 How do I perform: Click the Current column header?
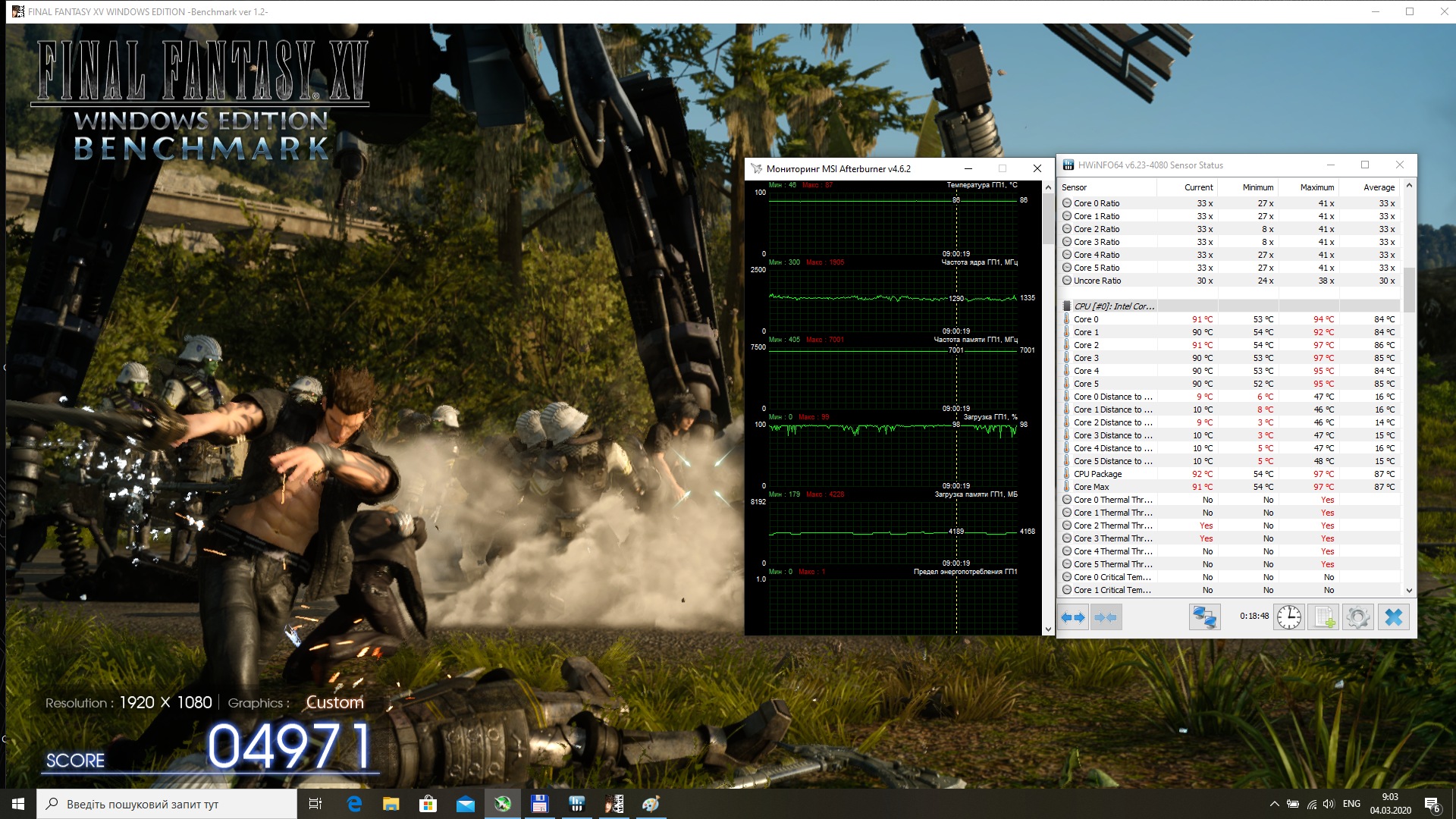tap(1198, 187)
